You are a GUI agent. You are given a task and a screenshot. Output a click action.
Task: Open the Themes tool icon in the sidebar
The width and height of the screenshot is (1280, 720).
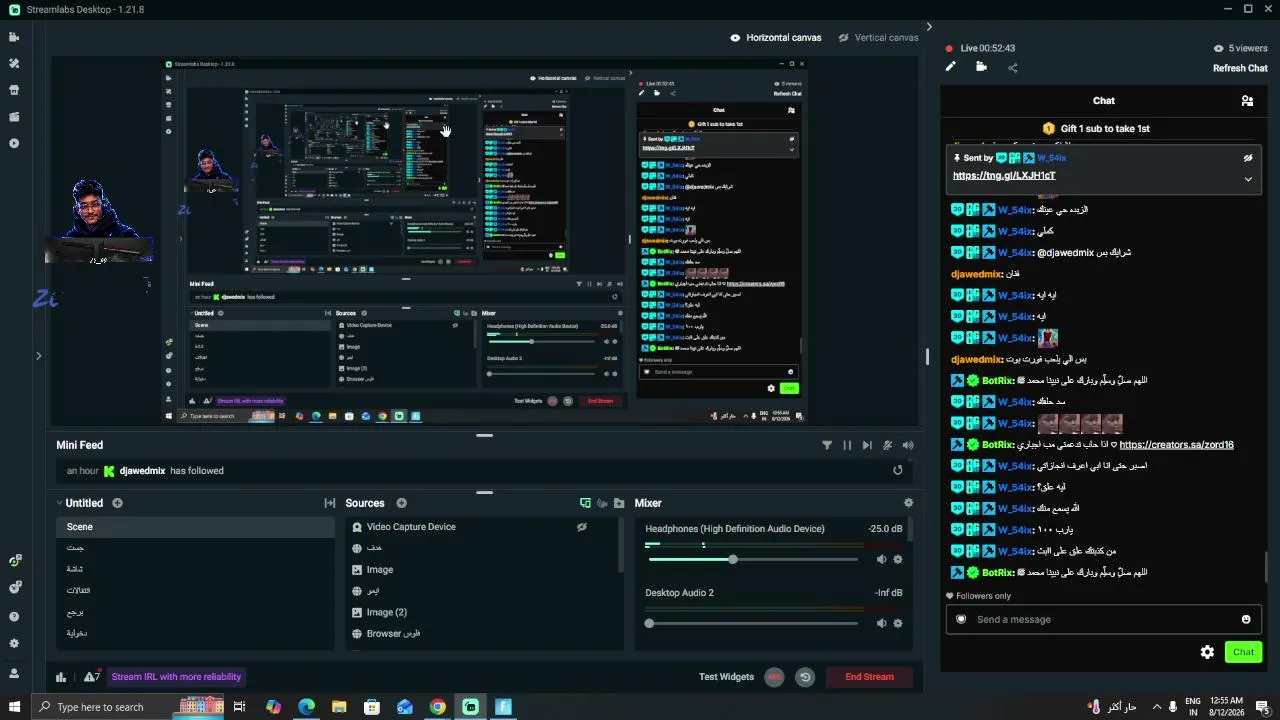pos(14,63)
